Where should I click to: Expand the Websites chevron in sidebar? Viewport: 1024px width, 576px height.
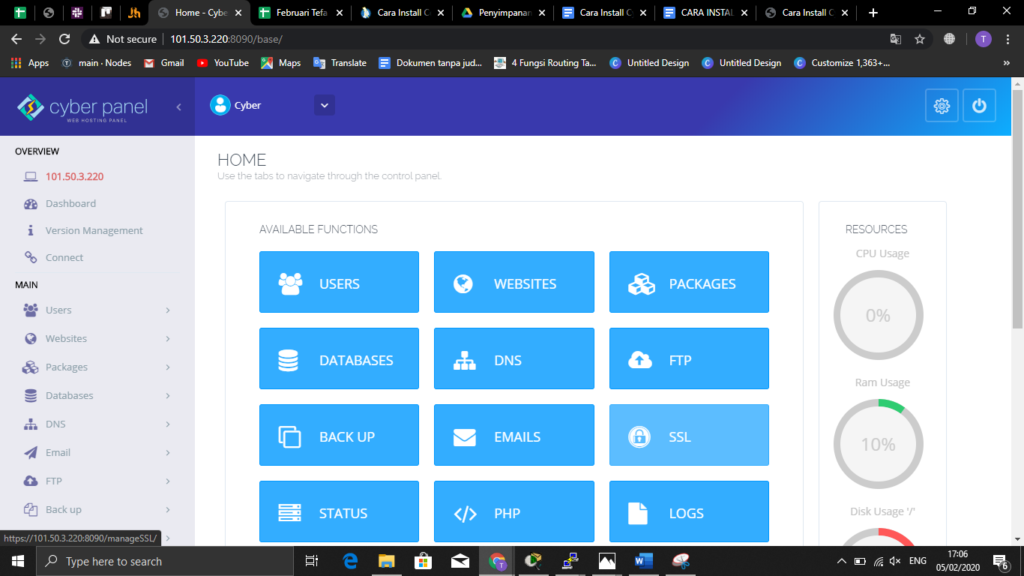pos(168,339)
